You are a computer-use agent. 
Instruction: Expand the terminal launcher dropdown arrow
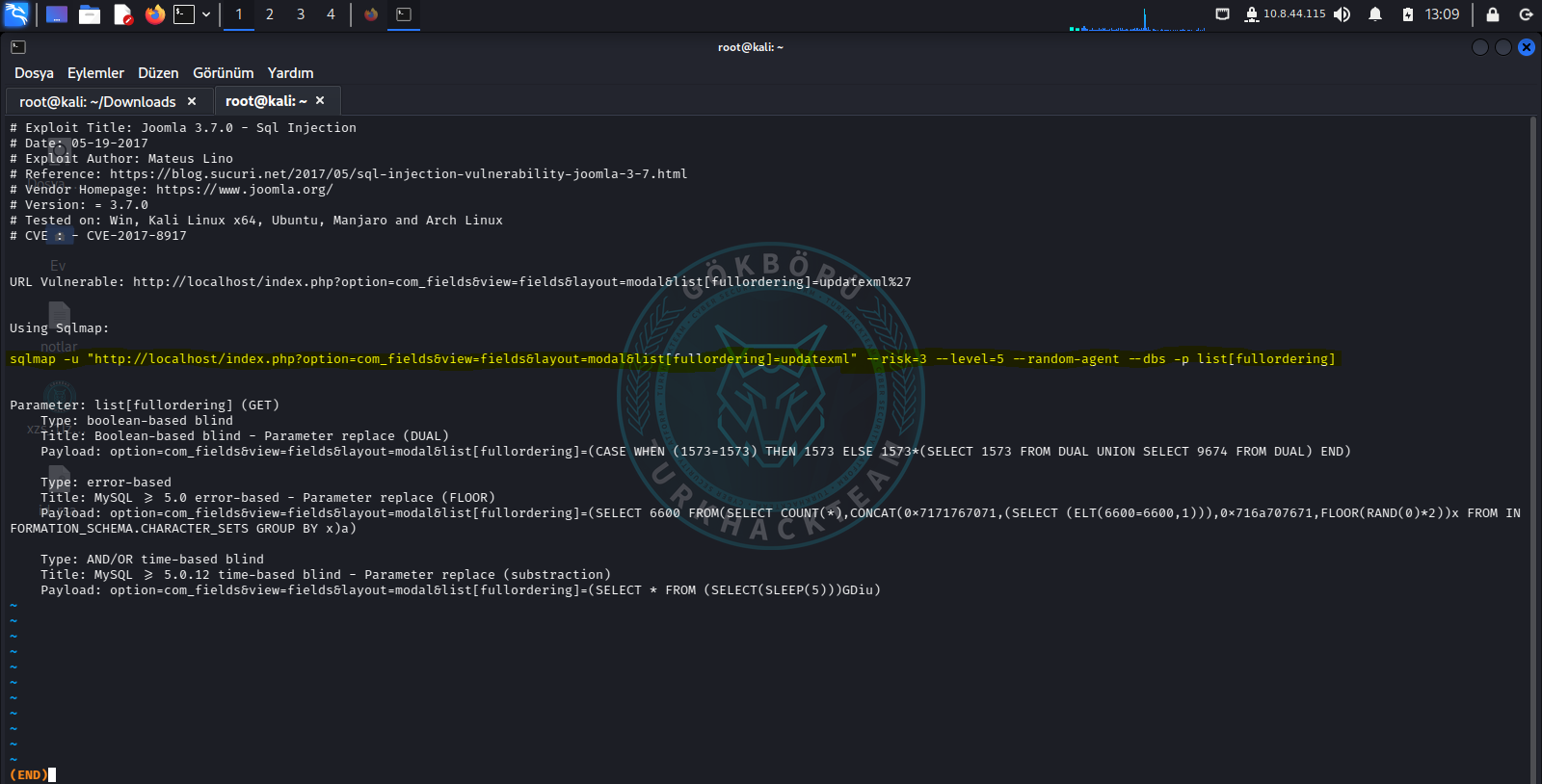coord(206,14)
